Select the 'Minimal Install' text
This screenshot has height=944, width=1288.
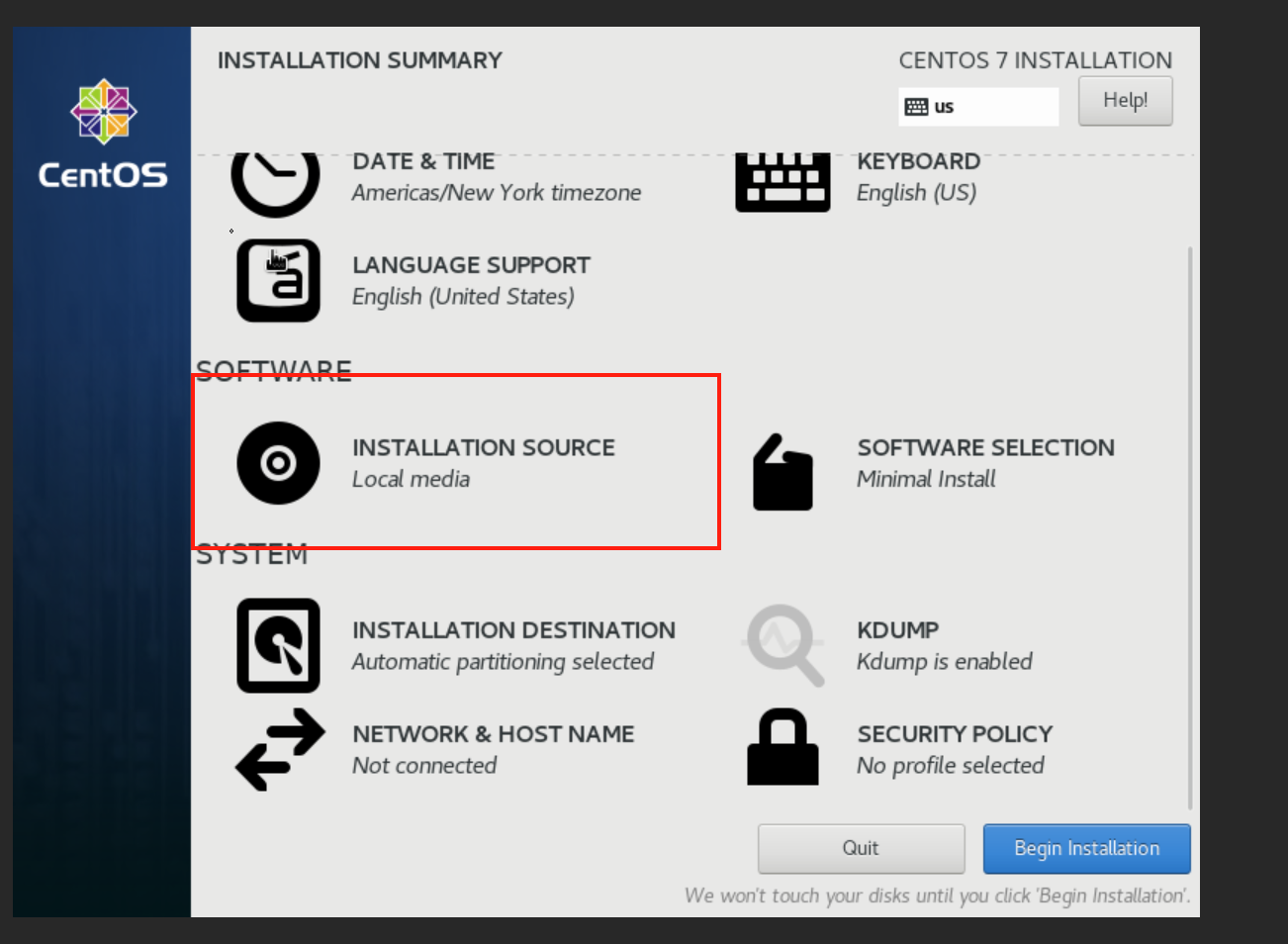pos(926,480)
